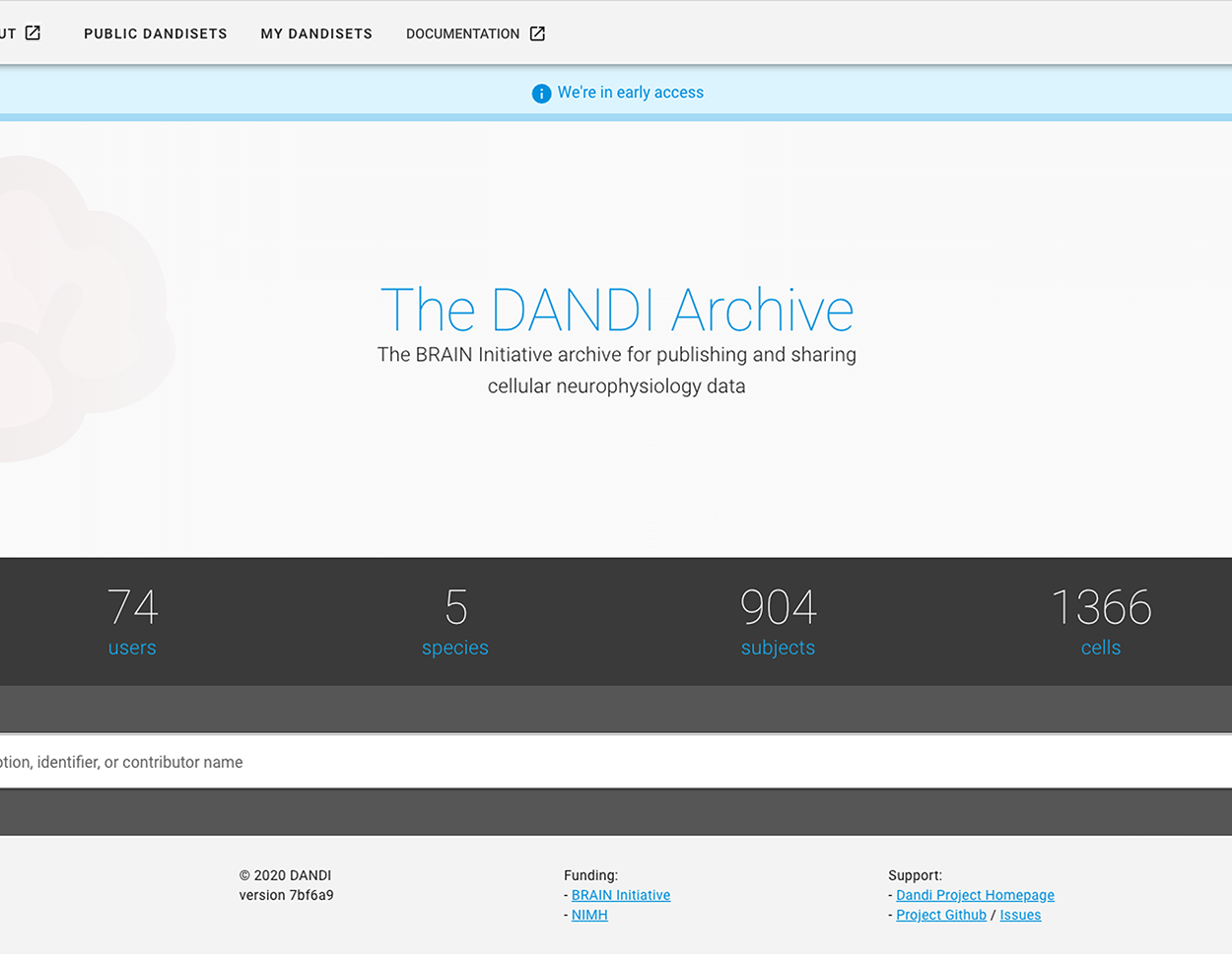Click the 1366 cells statistic
The width and height of the screenshot is (1232, 964).
1101,622
